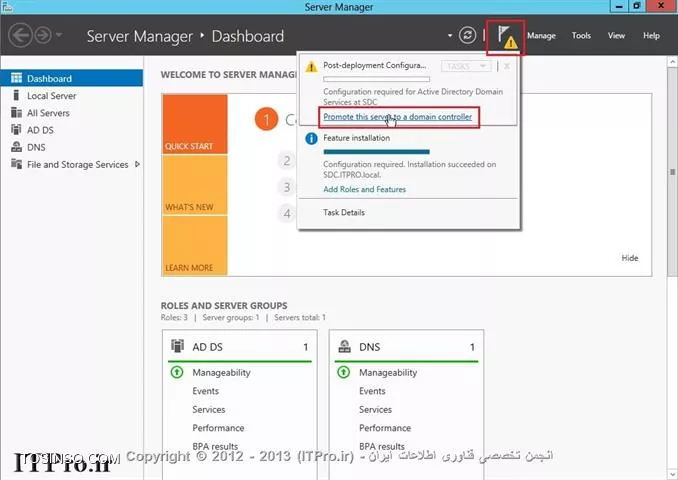The height and width of the screenshot is (480, 678).
Task: Select the LEARN MORE tile
Action: [195, 245]
